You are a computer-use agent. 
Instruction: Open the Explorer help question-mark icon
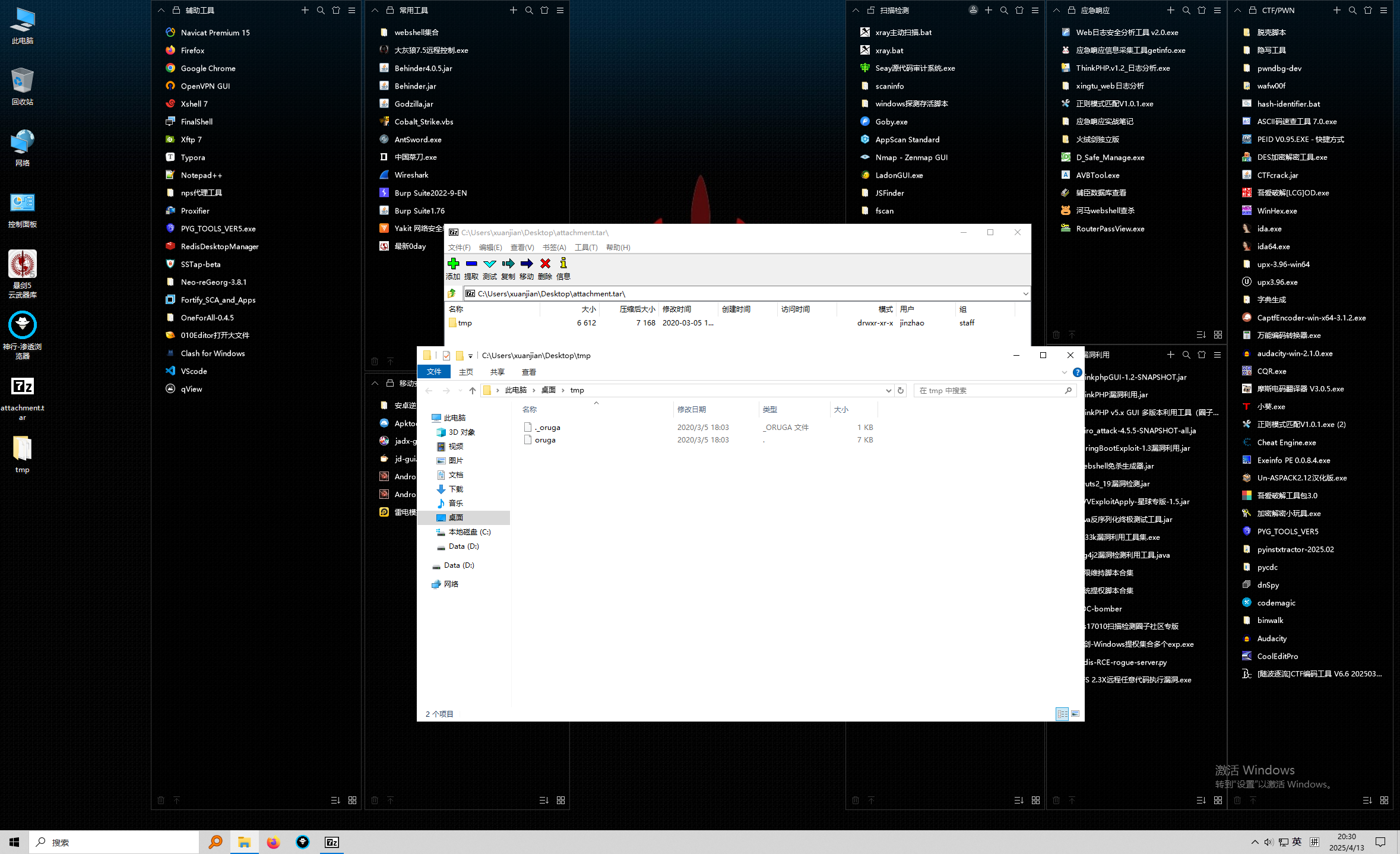[x=1077, y=372]
